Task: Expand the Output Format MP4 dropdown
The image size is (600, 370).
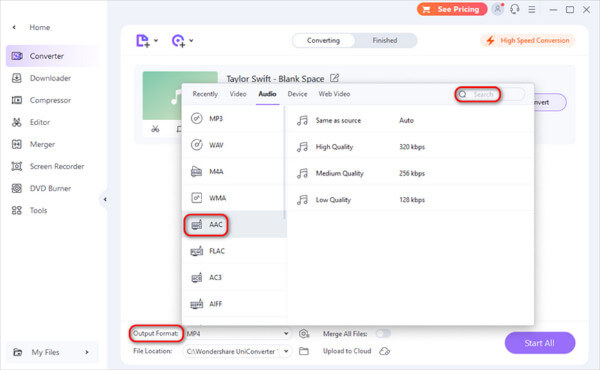Action: point(237,334)
